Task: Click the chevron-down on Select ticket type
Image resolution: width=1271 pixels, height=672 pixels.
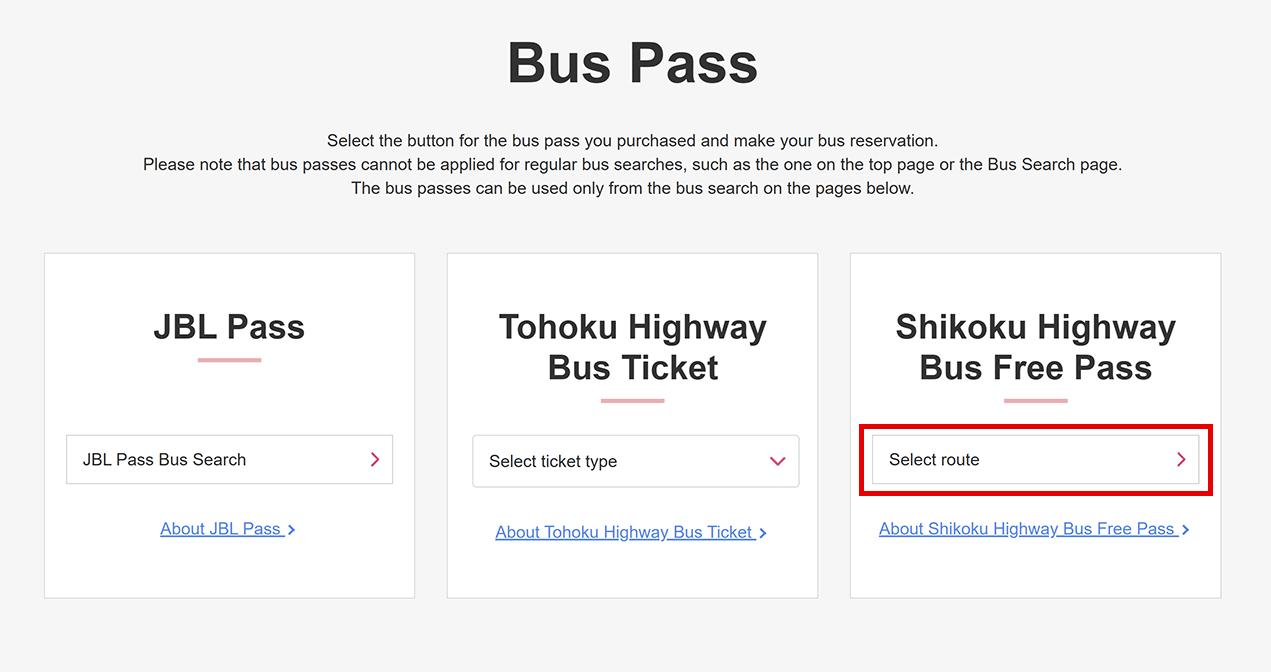Action: pyautogui.click(x=778, y=461)
